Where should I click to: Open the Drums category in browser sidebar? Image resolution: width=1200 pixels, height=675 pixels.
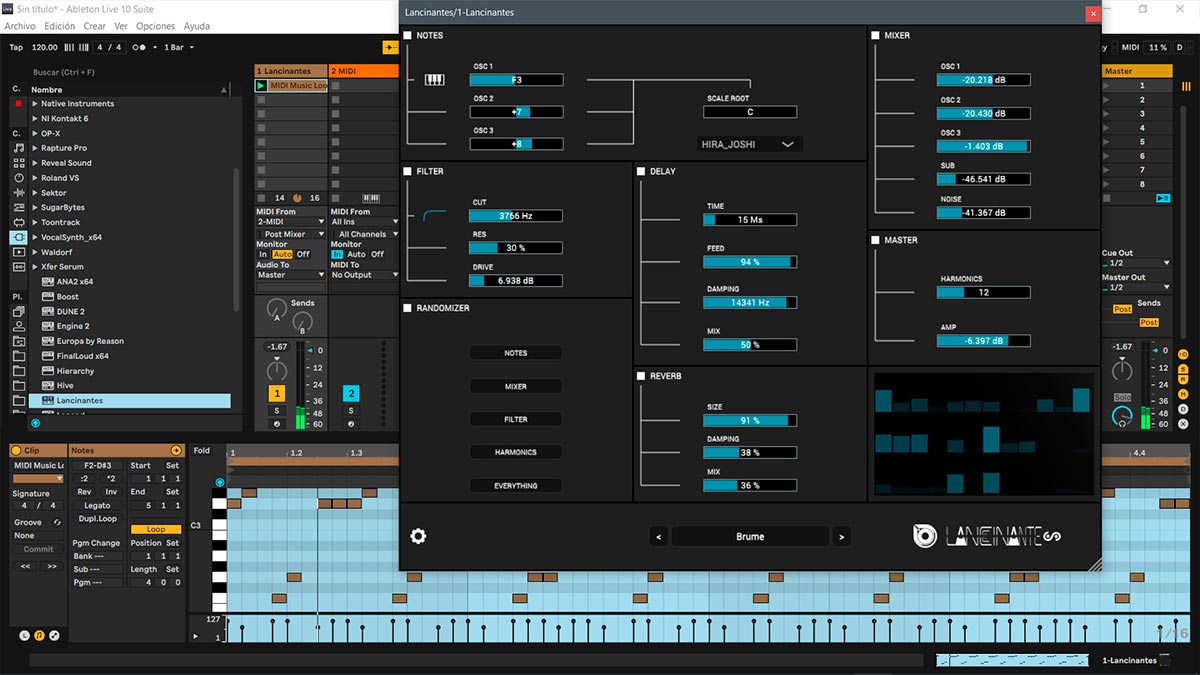19,163
